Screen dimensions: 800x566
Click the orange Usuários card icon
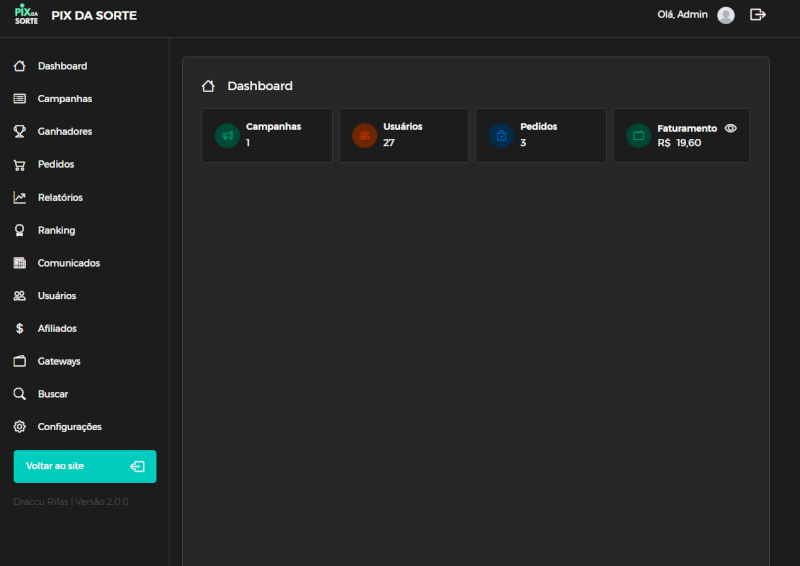coord(364,135)
